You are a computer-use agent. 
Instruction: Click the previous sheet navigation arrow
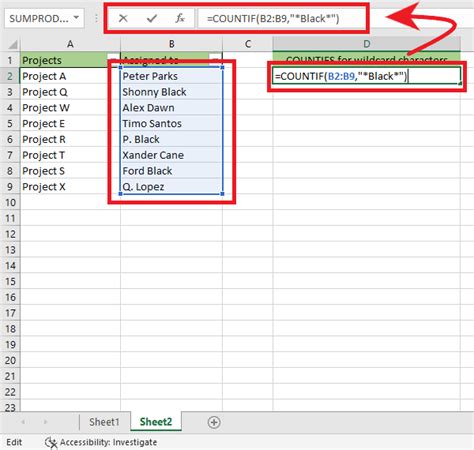(23, 422)
